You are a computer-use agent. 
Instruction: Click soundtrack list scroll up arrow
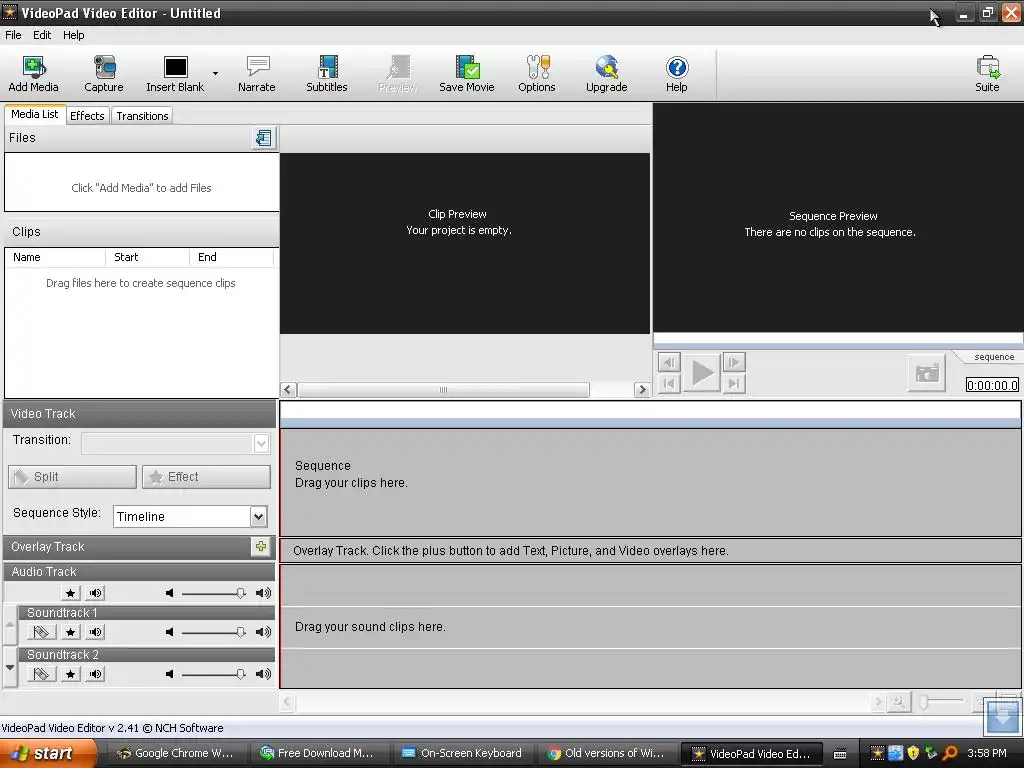pos(10,624)
